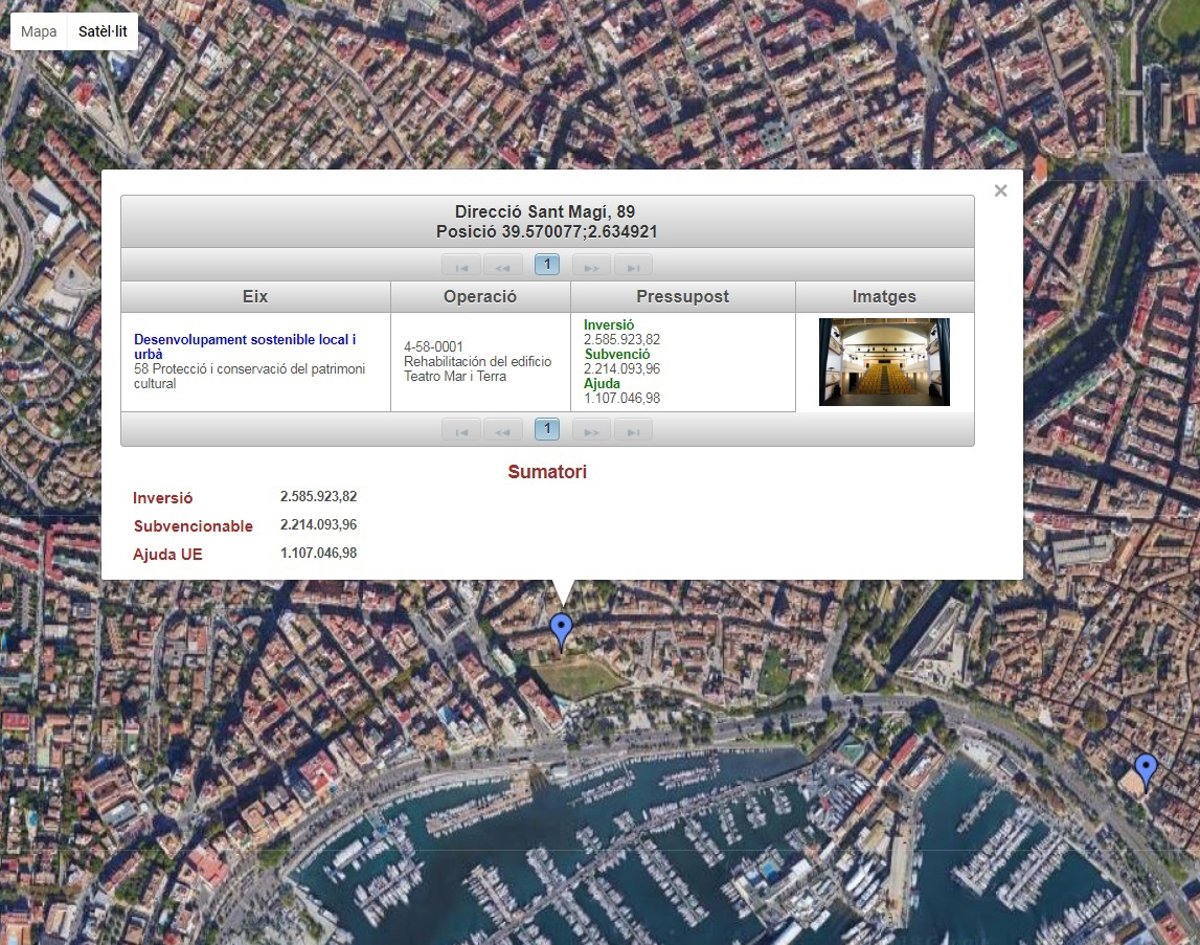Screen dimensions: 1200x945
Task: Click bottom paginator previous page icon
Action: [503, 431]
